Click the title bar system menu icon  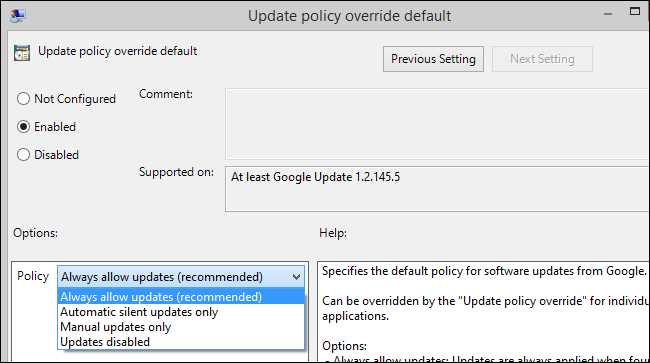click(17, 16)
